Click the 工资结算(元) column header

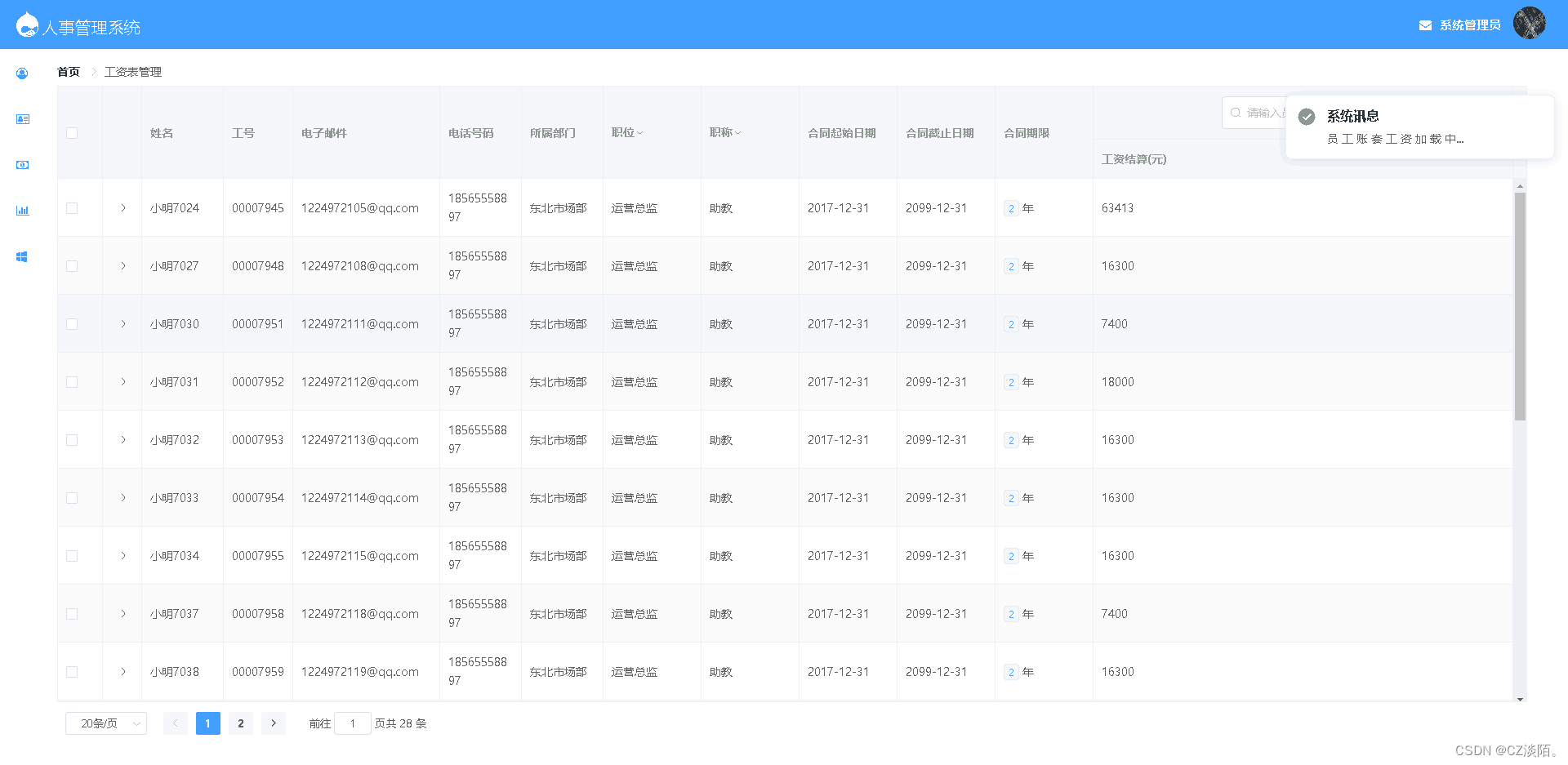pyautogui.click(x=1134, y=159)
